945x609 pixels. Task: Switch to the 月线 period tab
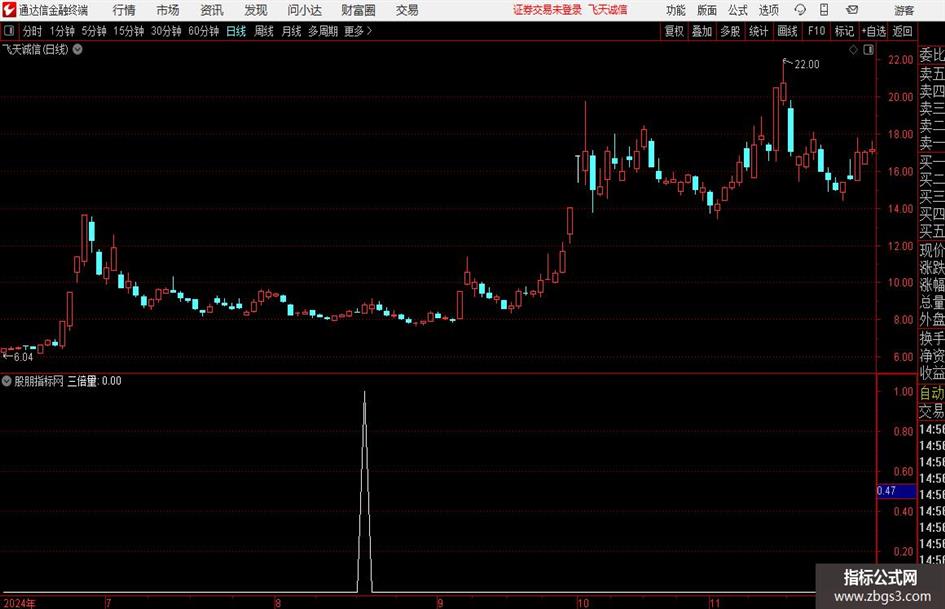click(x=292, y=31)
